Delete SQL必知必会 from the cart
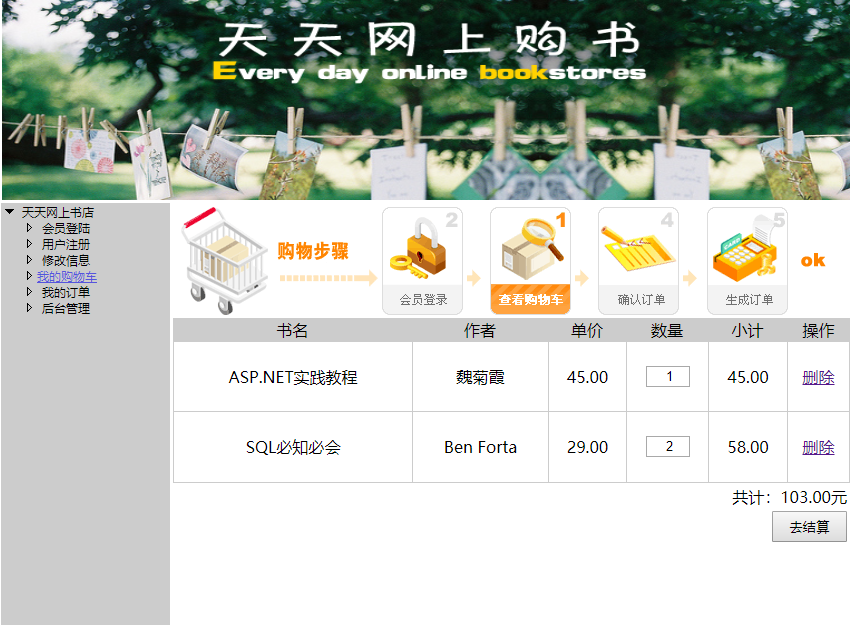 pos(817,447)
